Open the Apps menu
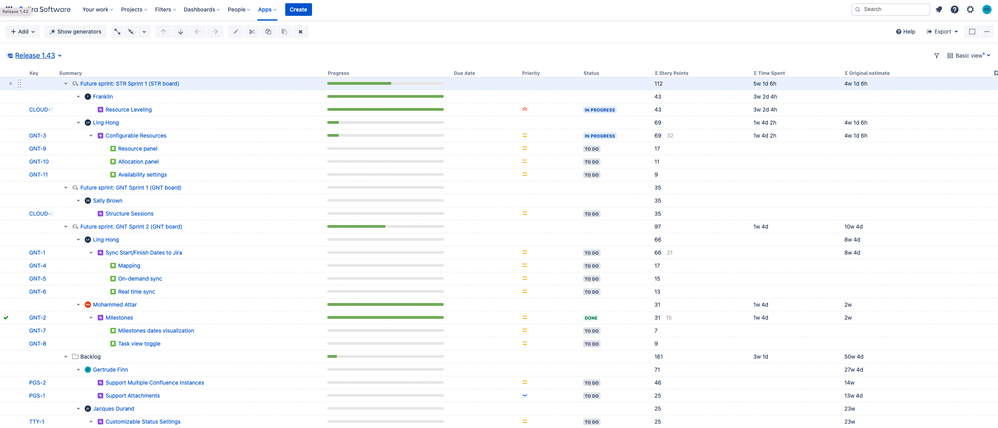The image size is (998, 428). pyautogui.click(x=267, y=10)
